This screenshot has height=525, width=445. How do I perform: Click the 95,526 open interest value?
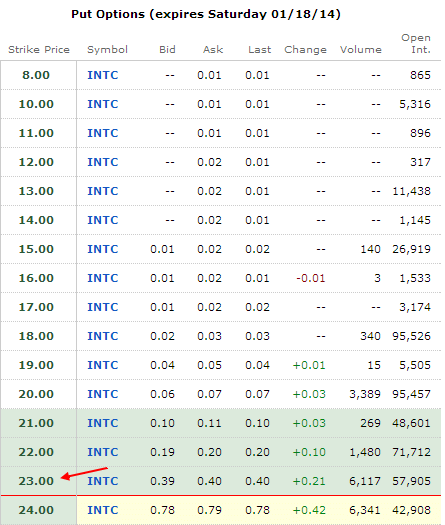412,336
